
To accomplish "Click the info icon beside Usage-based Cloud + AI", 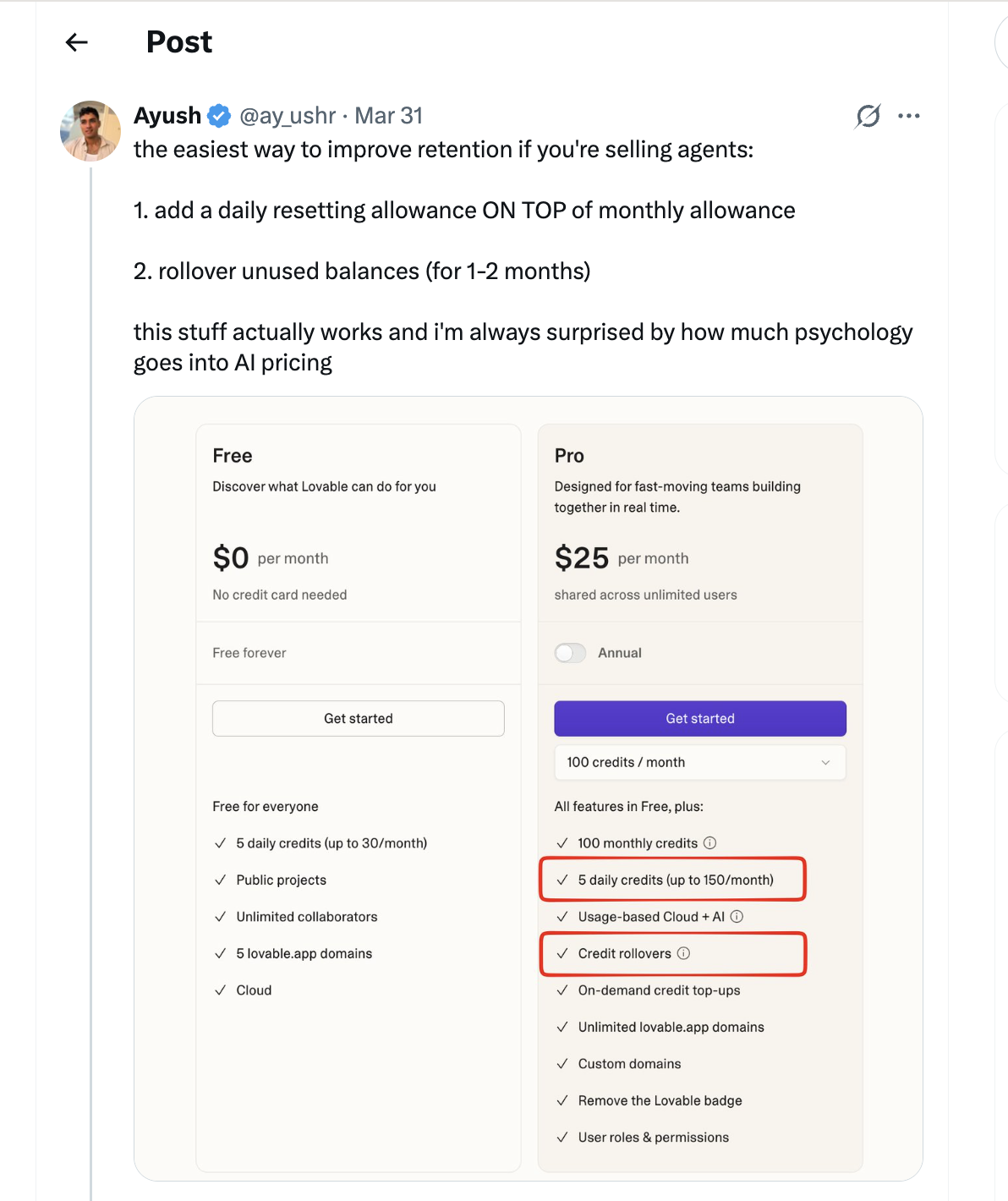I will click(737, 916).
